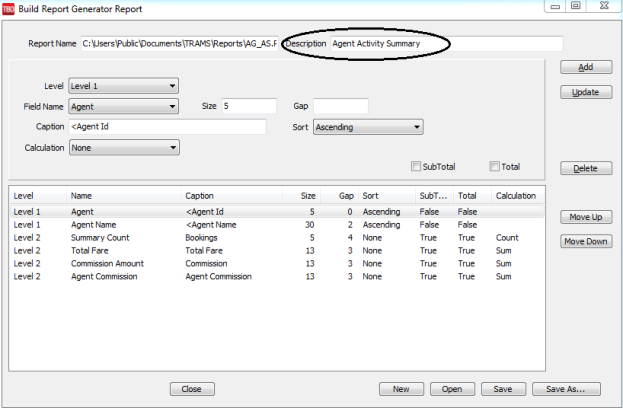The image size is (623, 408).
Task: Select the Summary Count row
Action: coord(277,238)
